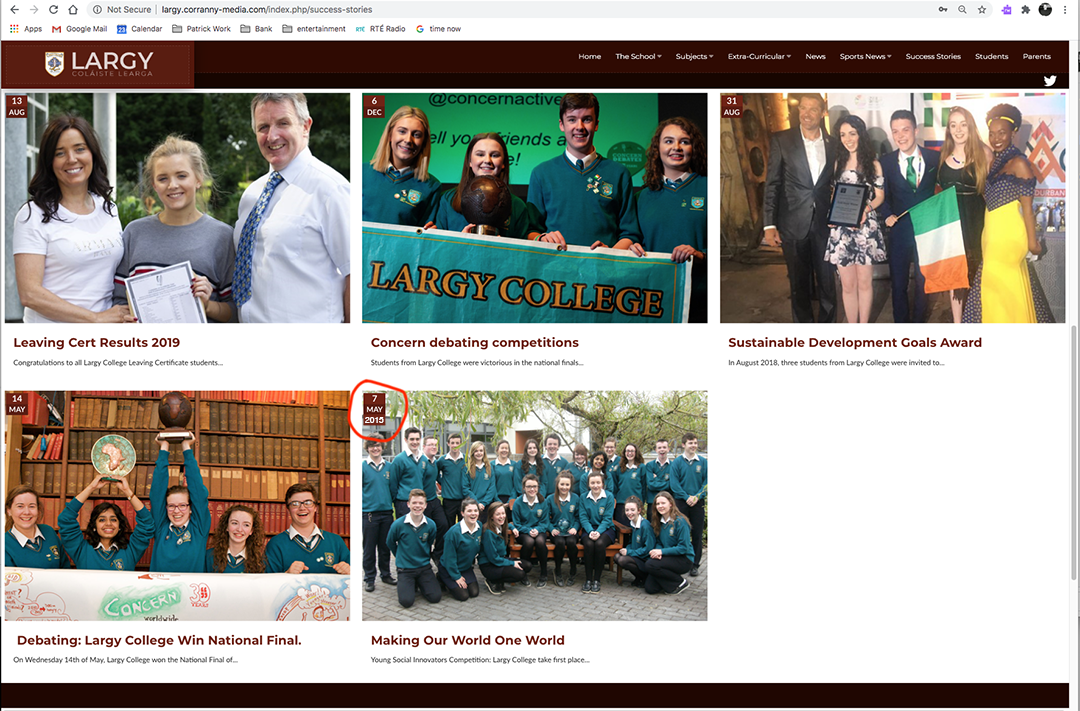Click the Concern debating competitions photo
This screenshot has height=711, width=1080.
534,208
